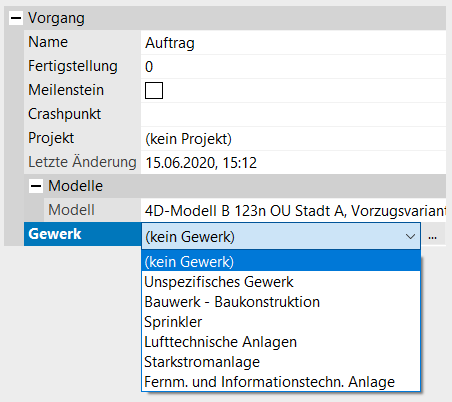Pick 'Fernm. und Informationstechn. Anlage'

(x=281, y=382)
